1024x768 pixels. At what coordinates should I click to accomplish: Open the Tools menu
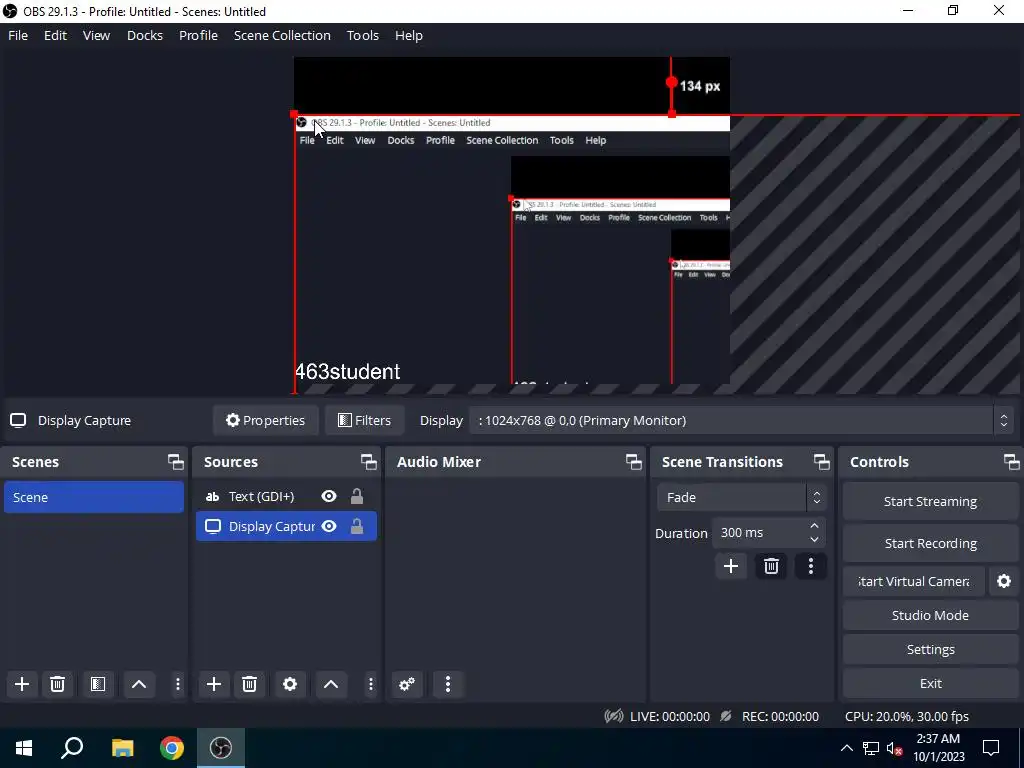click(x=362, y=35)
